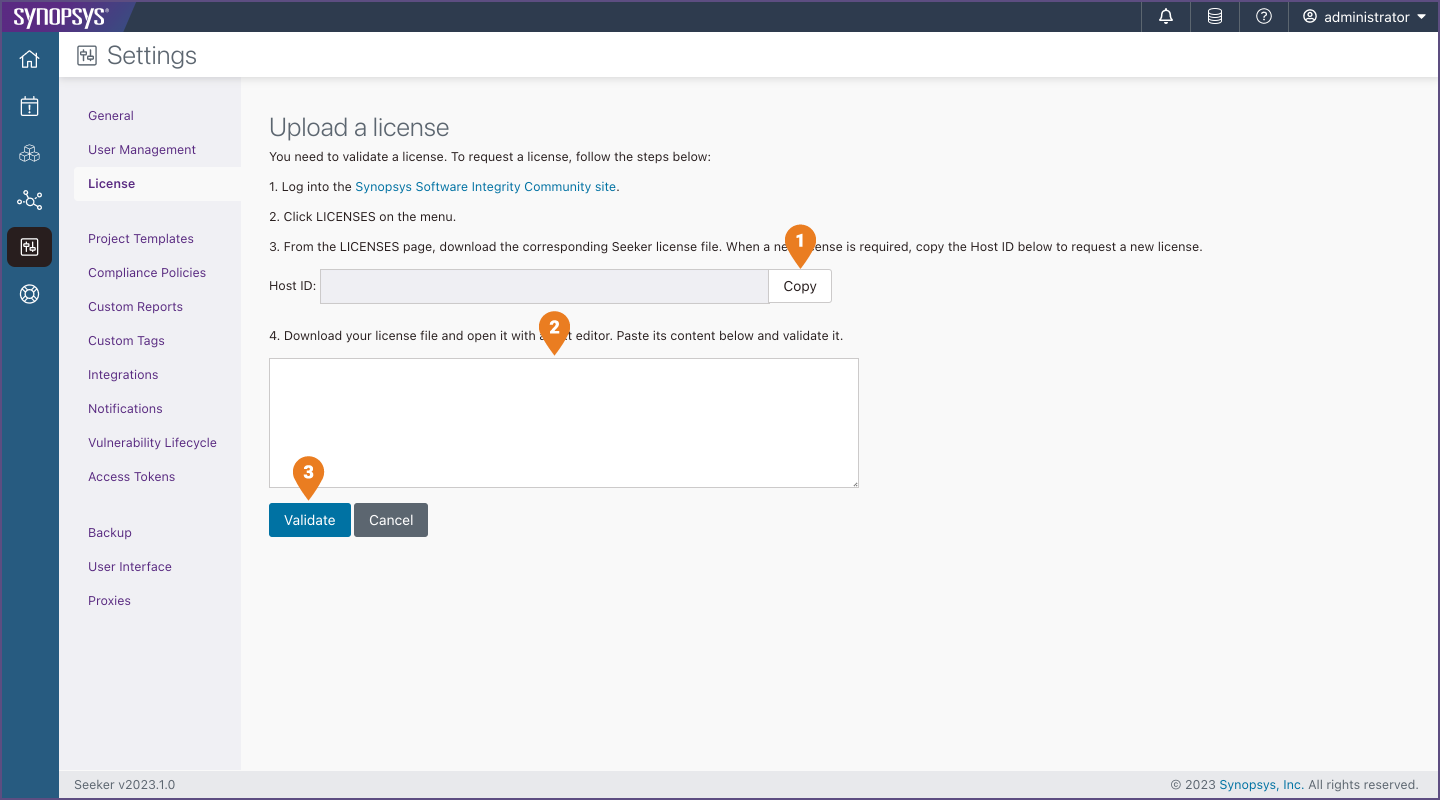Select the database icon in the top bar
This screenshot has height=800, width=1440.
pos(1213,16)
